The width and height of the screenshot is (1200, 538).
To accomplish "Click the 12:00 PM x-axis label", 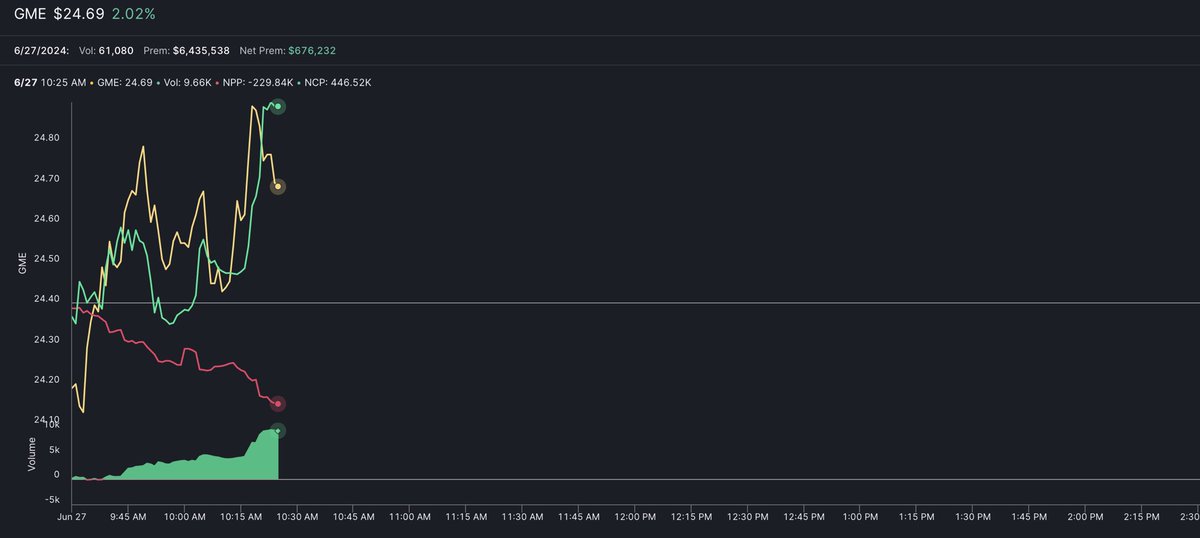I will click(x=636, y=518).
